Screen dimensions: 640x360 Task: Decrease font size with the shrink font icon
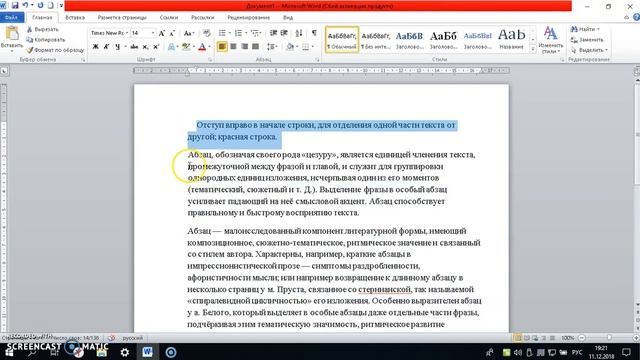pyautogui.click(x=172, y=33)
